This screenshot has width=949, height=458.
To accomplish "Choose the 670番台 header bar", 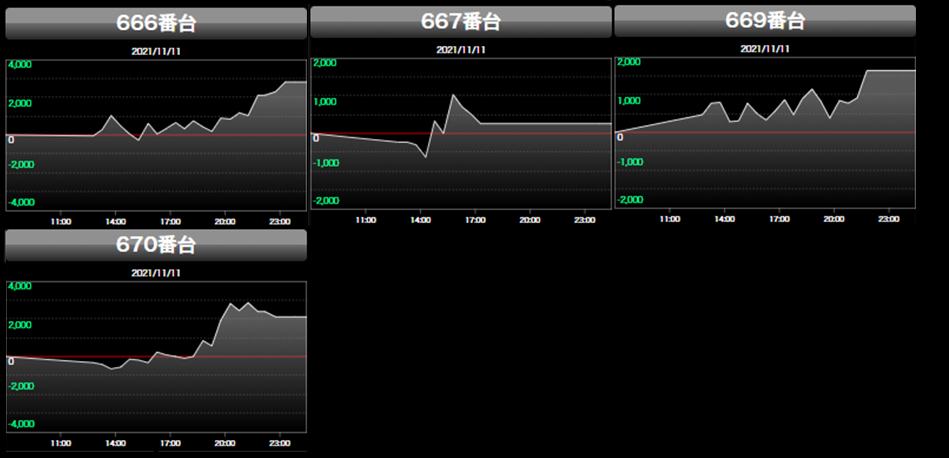I will (155, 245).
